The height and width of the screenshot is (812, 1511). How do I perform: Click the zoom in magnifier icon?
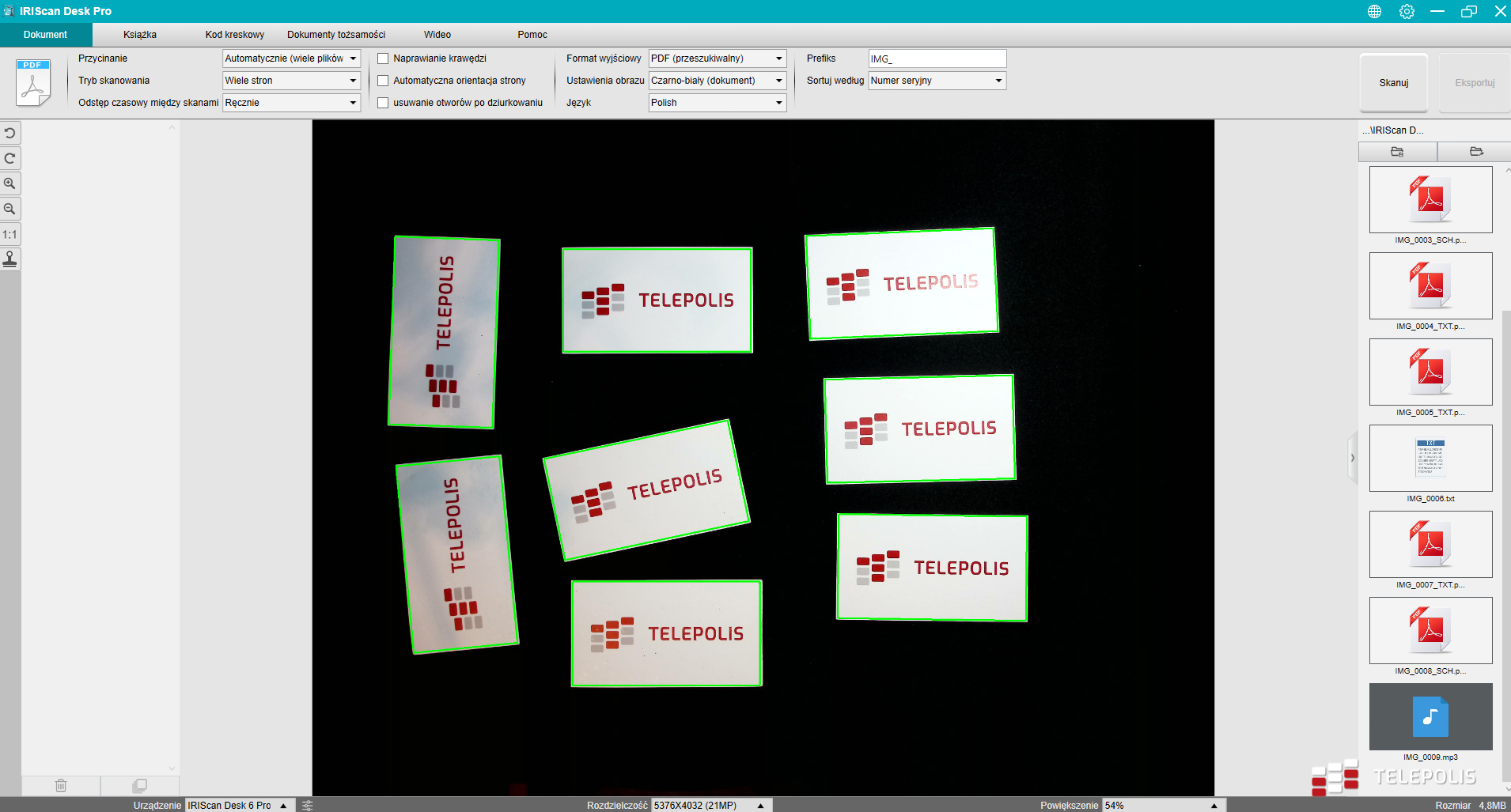pos(9,183)
